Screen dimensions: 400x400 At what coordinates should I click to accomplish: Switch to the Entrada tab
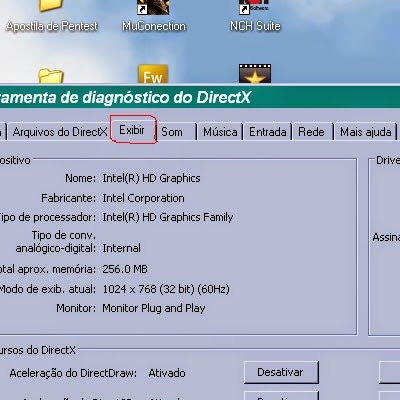point(268,132)
